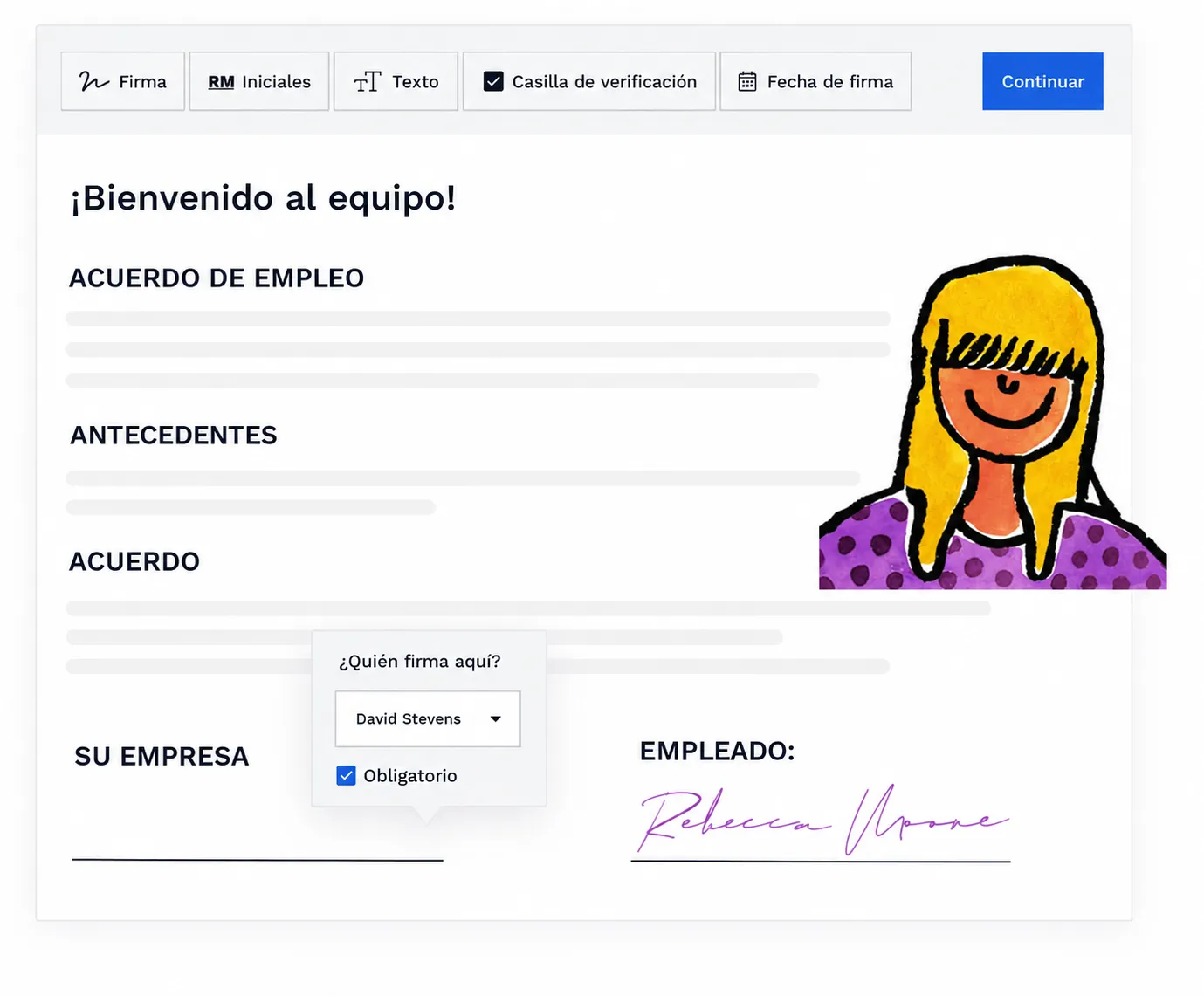Click the blonde woman illustration
This screenshot has height=996, width=1204.
point(993,422)
